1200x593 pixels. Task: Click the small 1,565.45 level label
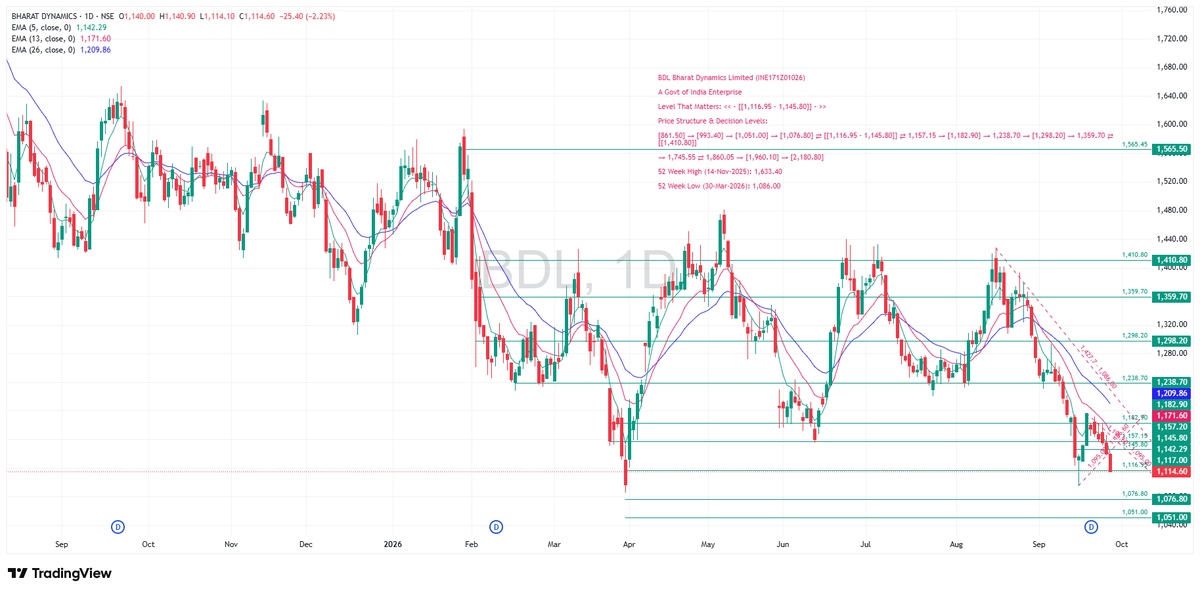coord(1133,144)
